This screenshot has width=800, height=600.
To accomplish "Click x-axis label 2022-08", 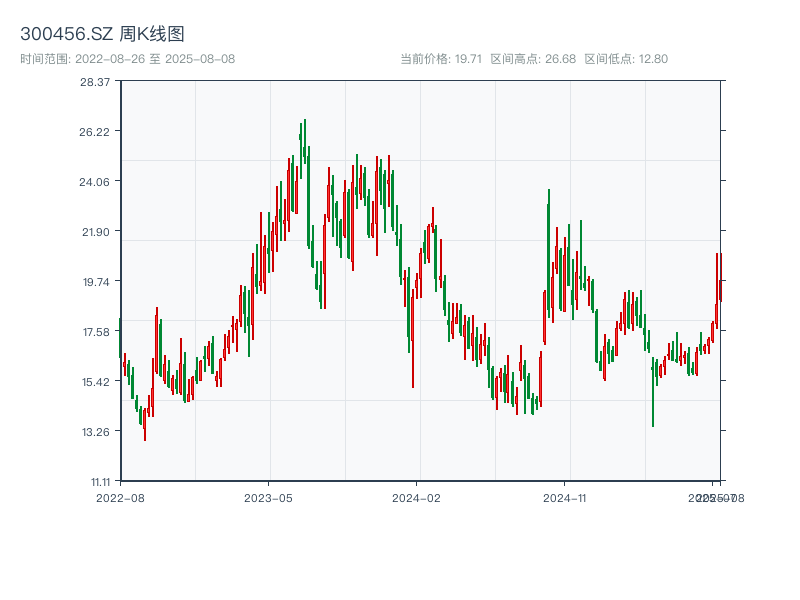I will point(120,498).
